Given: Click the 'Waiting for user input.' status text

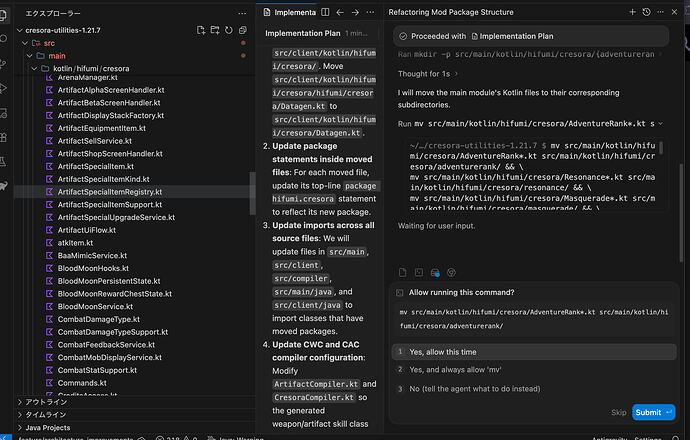Looking at the screenshot, I should pos(436,226).
